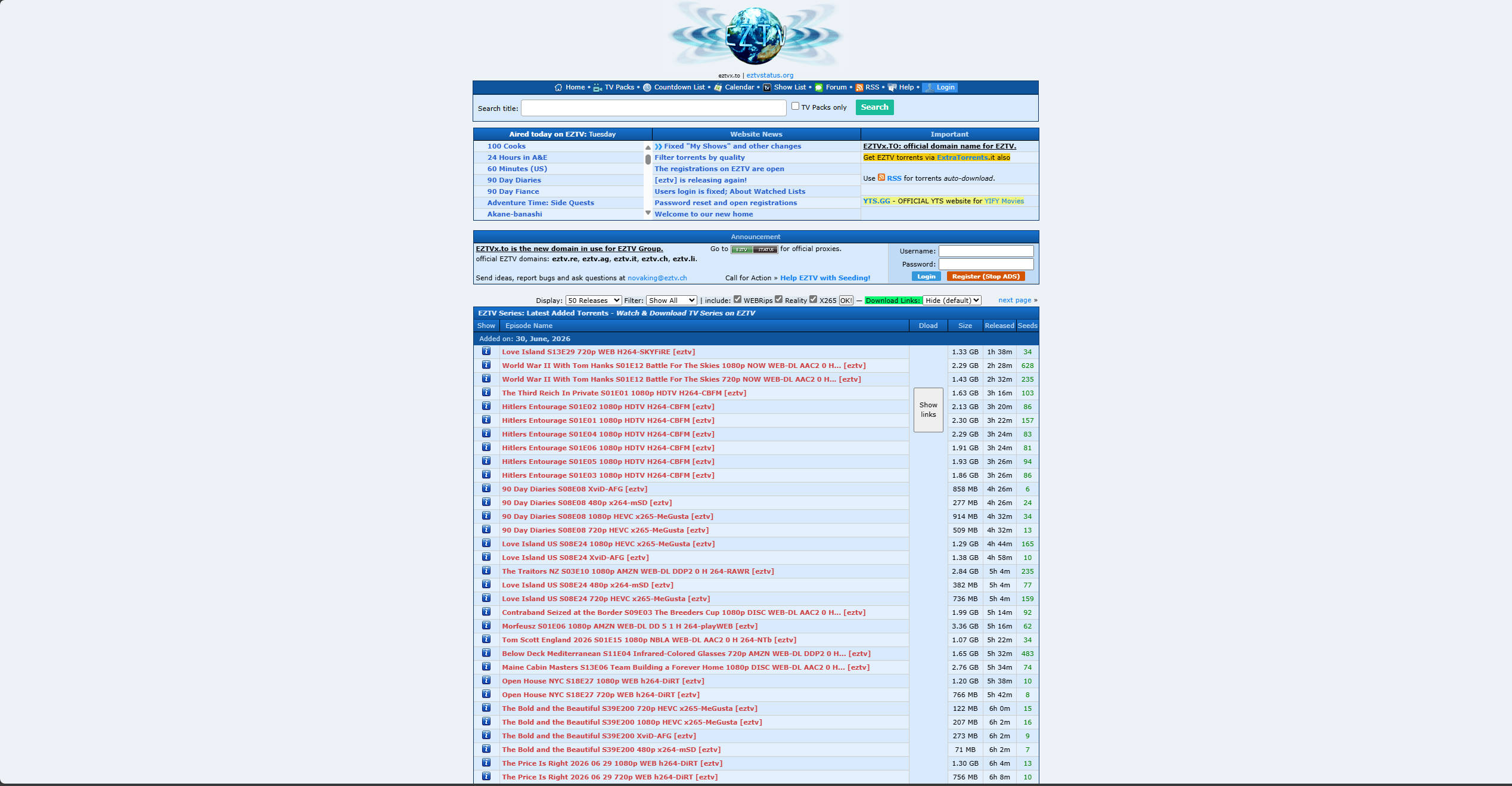Open info icon for Below Deck Mediterranean row
1512x786 pixels.
pyautogui.click(x=486, y=653)
